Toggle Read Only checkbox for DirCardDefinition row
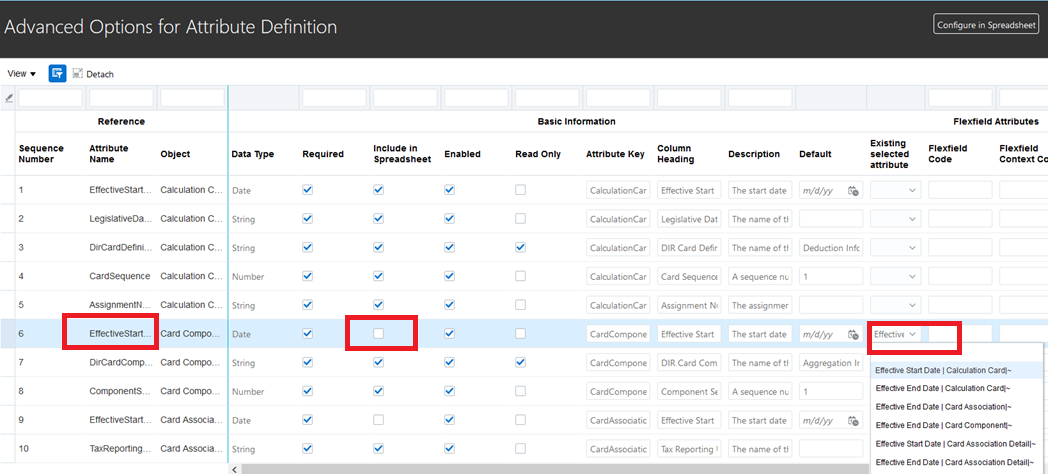 pos(520,247)
